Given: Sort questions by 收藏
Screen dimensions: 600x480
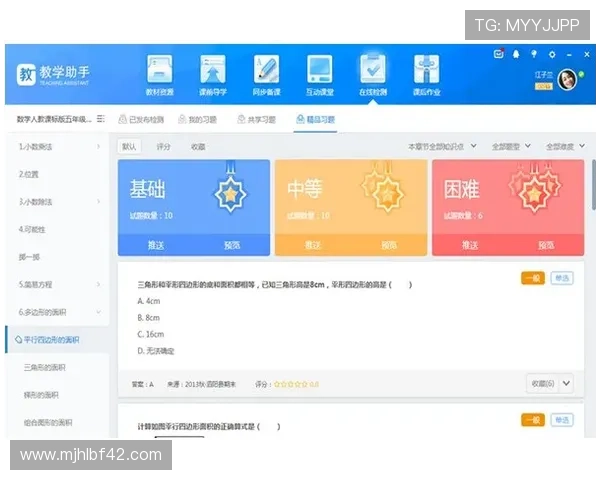Looking at the screenshot, I should point(198,147).
